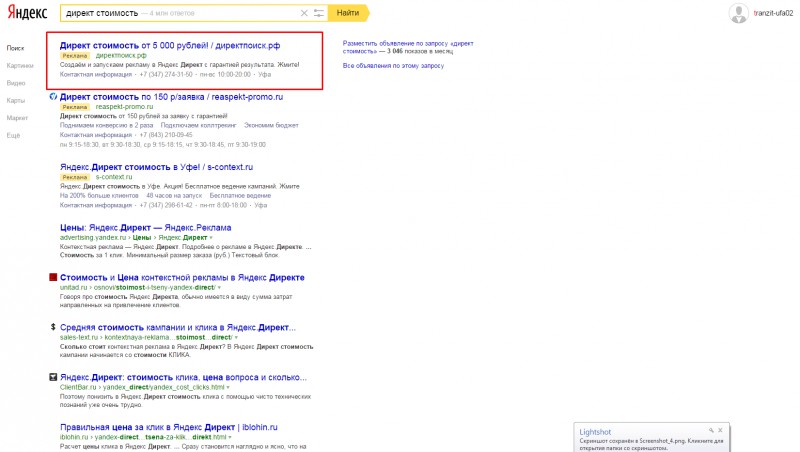Expand the iblohin.ru result arrow
Viewport: 800px width, 452px height.
point(230,437)
